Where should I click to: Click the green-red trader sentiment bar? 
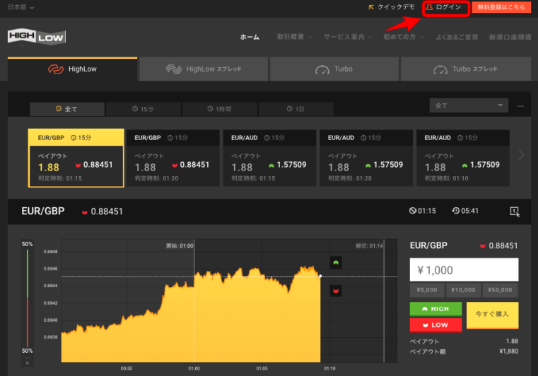[27, 297]
